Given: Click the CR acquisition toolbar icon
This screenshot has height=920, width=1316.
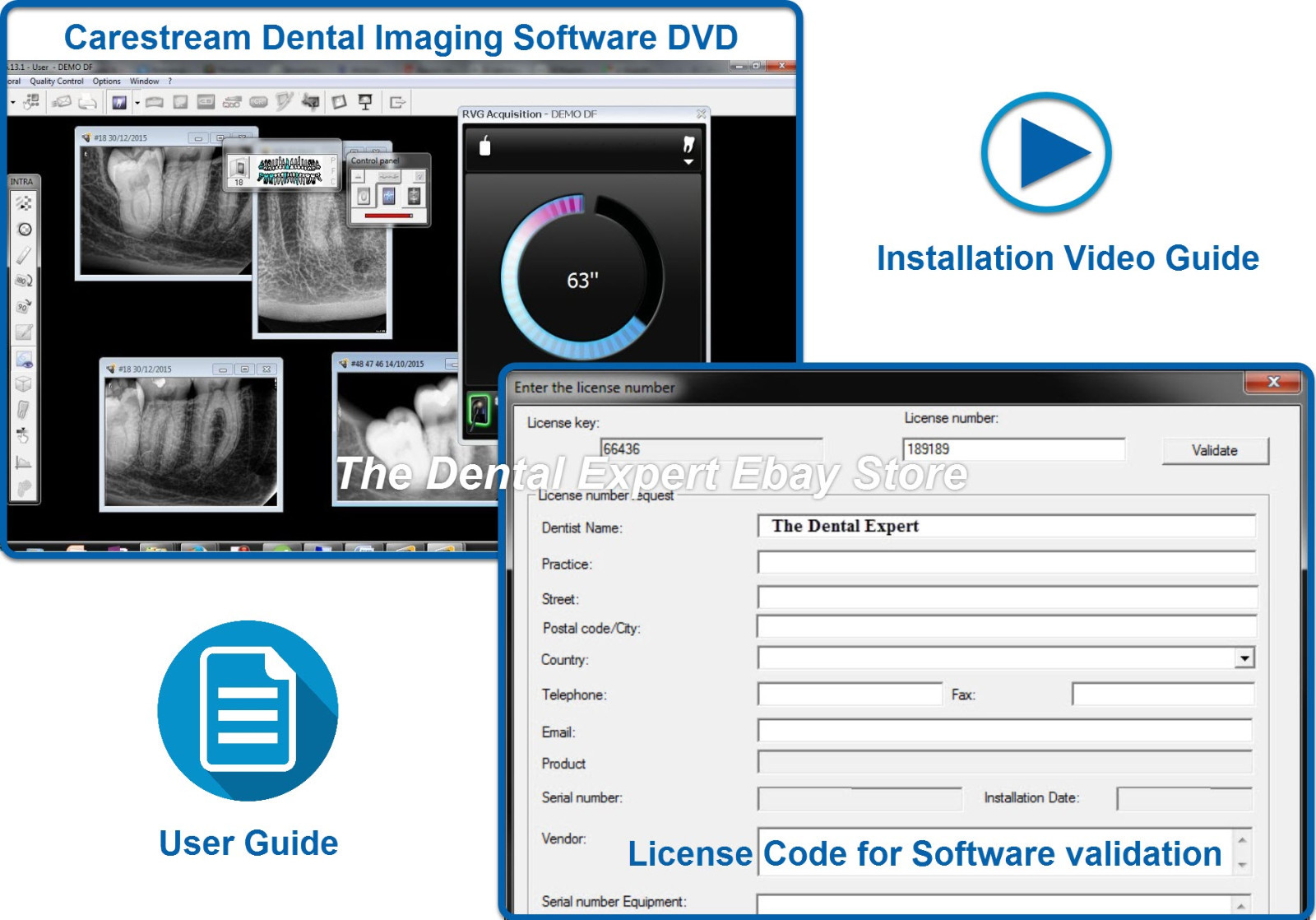Looking at the screenshot, I should tap(258, 102).
